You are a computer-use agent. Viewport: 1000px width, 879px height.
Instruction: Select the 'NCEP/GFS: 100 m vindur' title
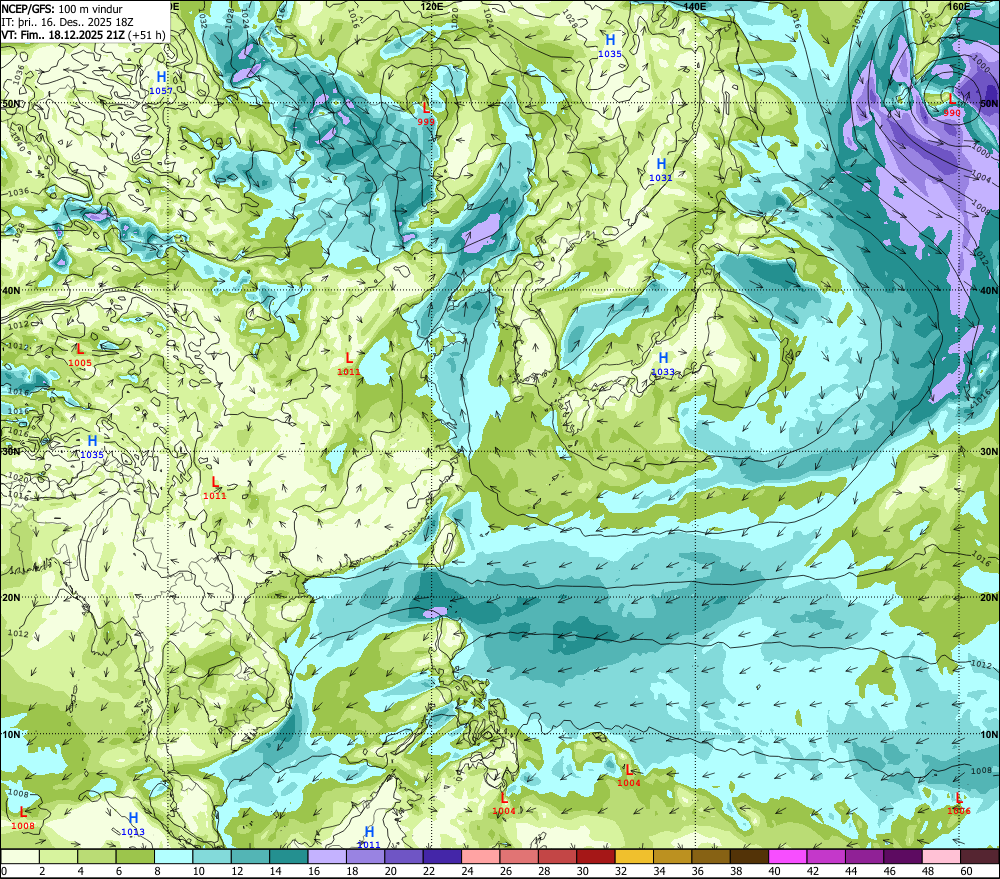(62, 9)
